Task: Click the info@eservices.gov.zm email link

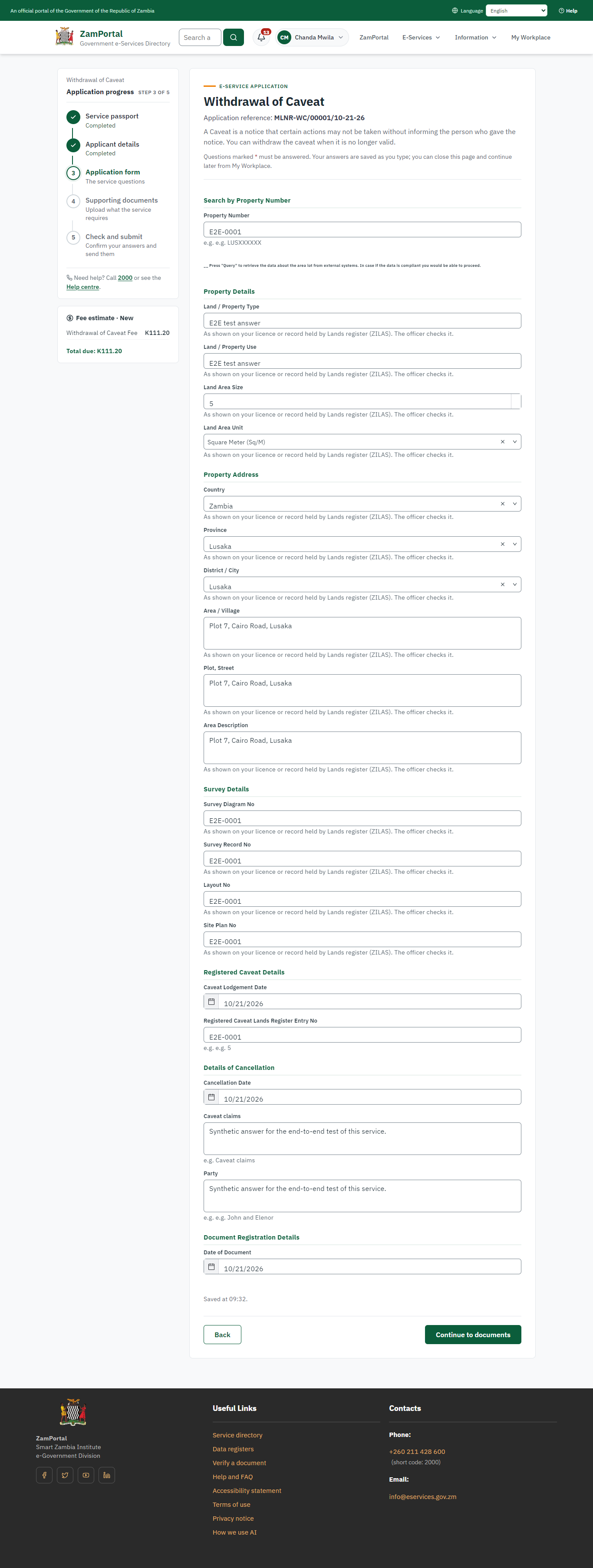Action: click(422, 1497)
